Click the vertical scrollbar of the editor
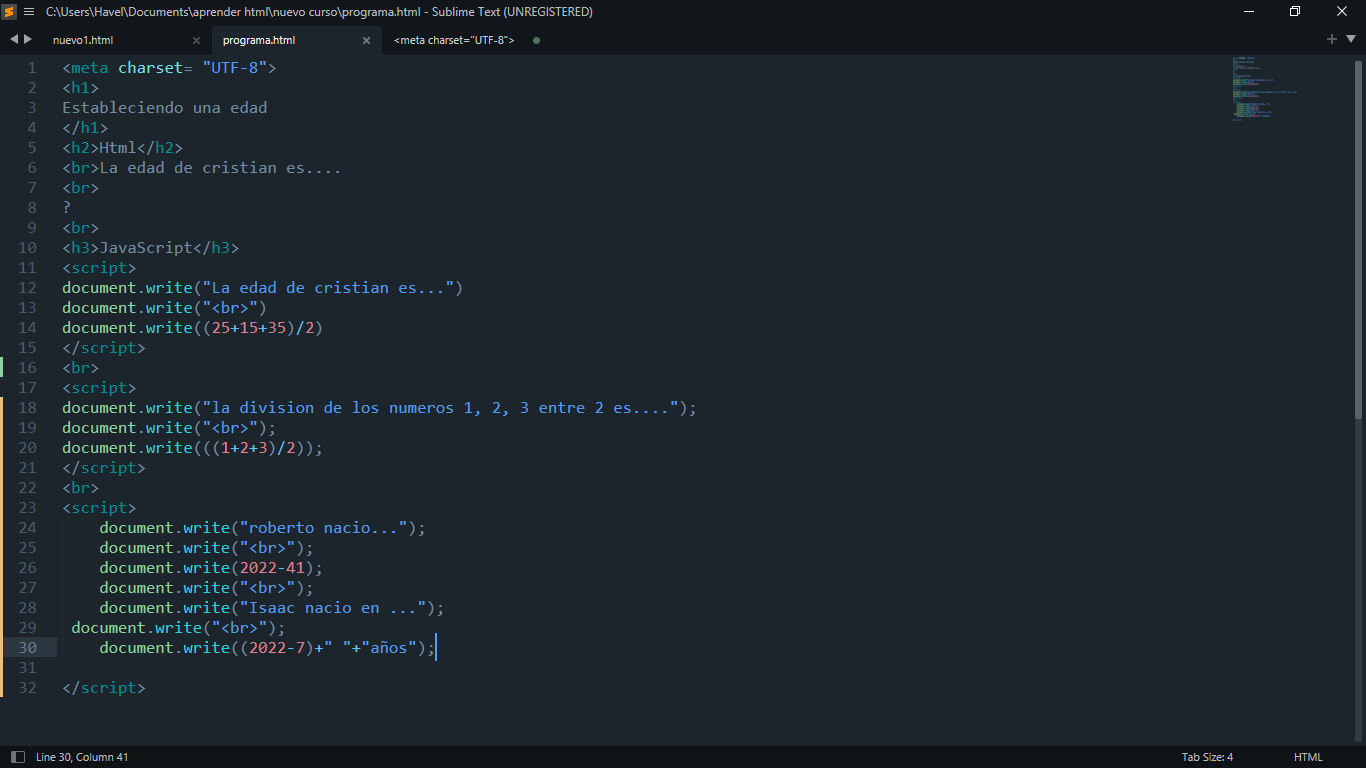This screenshot has height=768, width=1366. pyautogui.click(x=1358, y=238)
